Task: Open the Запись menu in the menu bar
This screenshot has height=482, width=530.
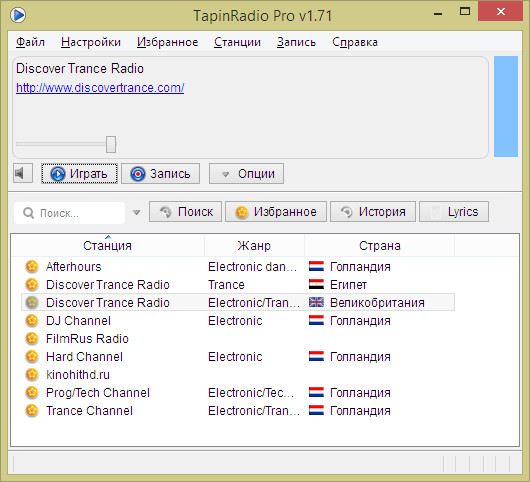Action: (296, 42)
